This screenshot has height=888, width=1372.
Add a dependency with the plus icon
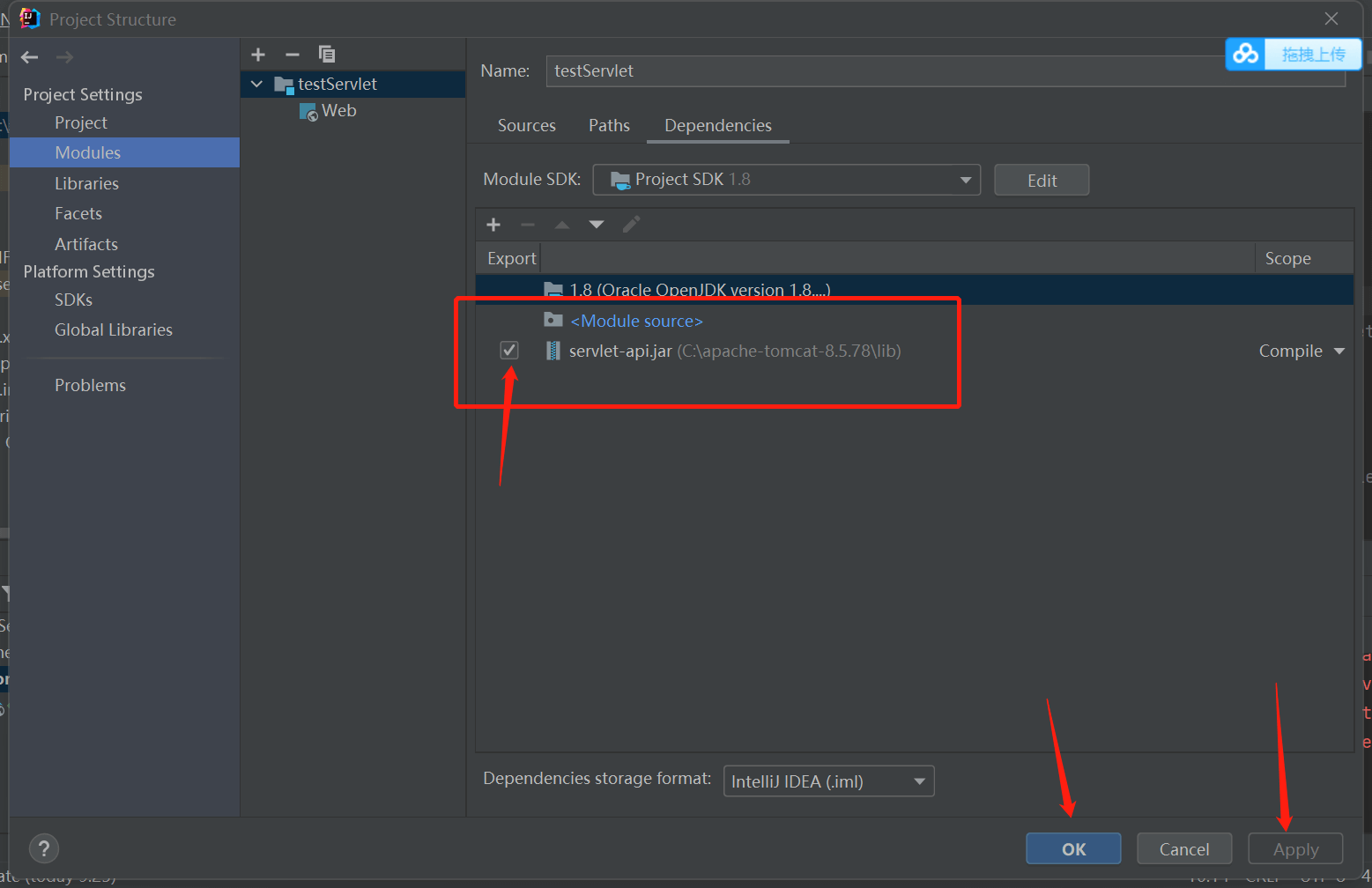coord(493,225)
